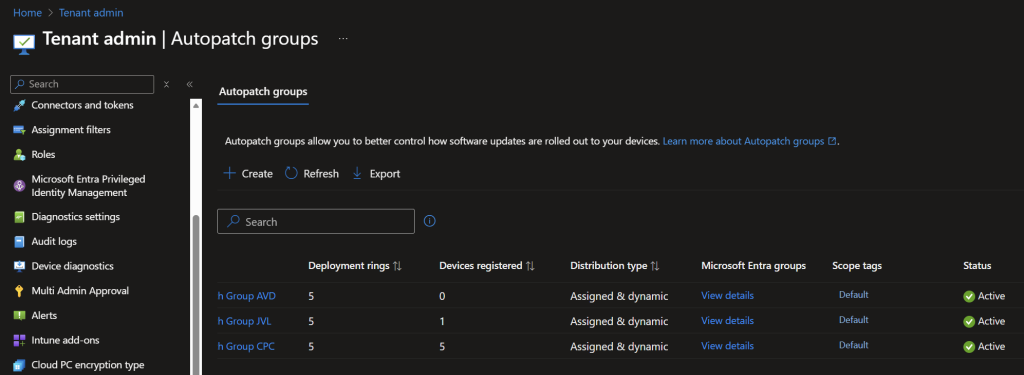Click the Refresh button
Image resolution: width=1024 pixels, height=375 pixels.
pyautogui.click(x=312, y=174)
